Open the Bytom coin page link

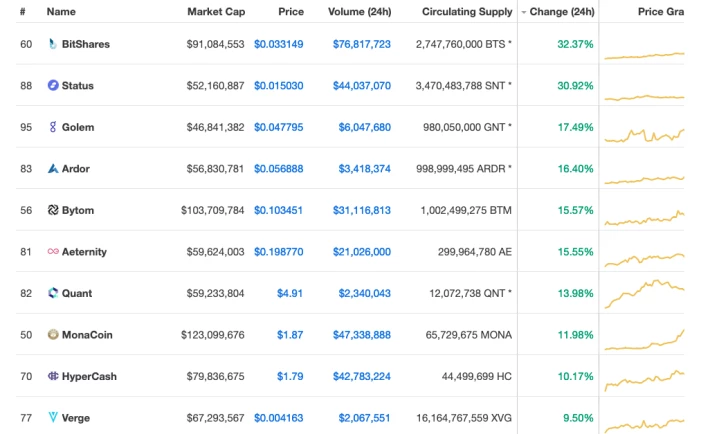78,210
